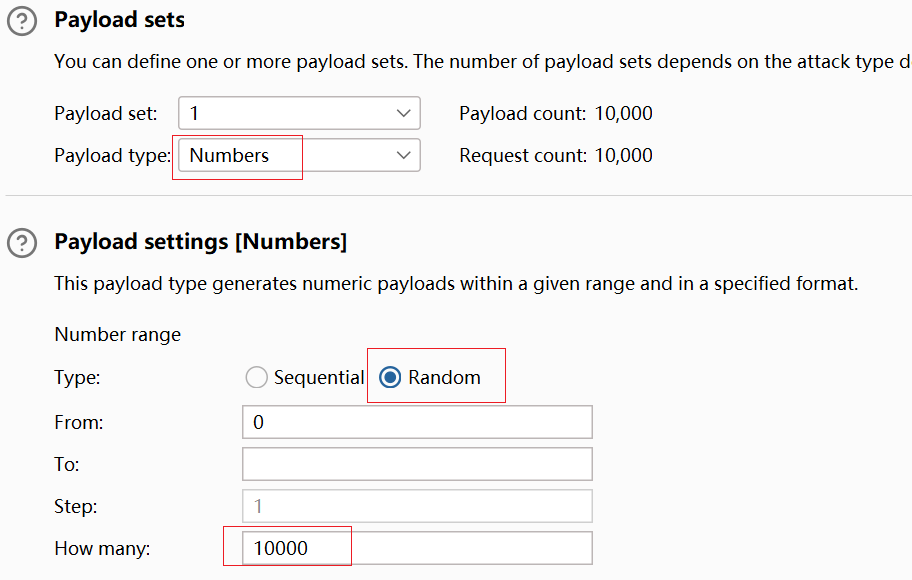Screen dimensions: 912x580
Task: Click the help icon beside Payload settings
Action: click(22, 243)
